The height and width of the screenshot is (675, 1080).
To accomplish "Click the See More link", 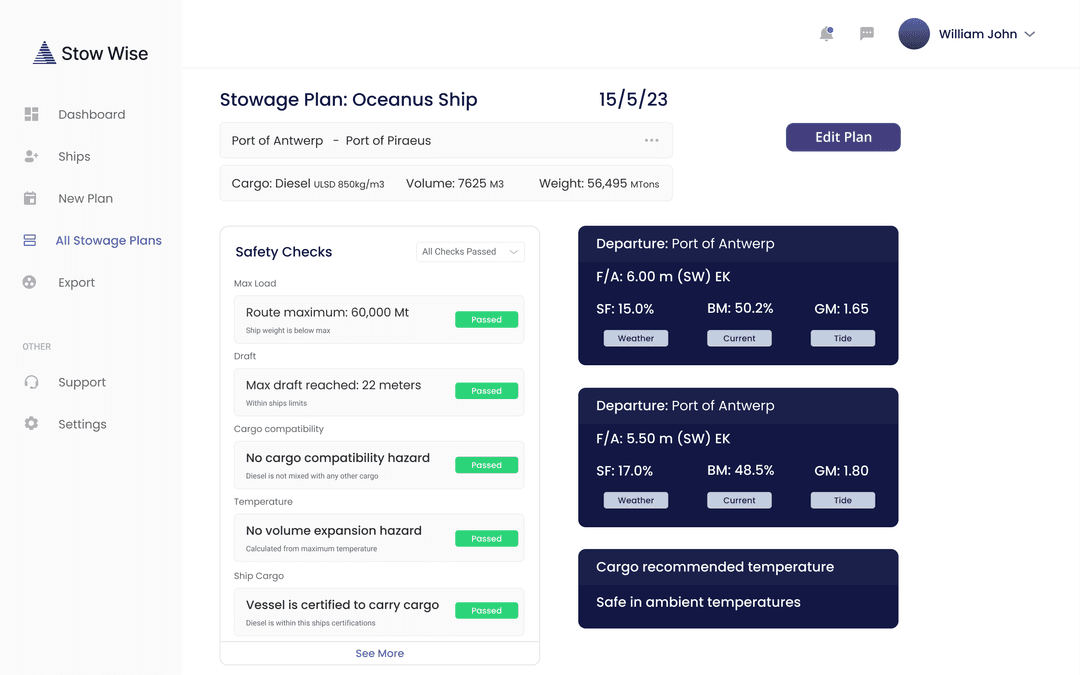I will [x=379, y=653].
